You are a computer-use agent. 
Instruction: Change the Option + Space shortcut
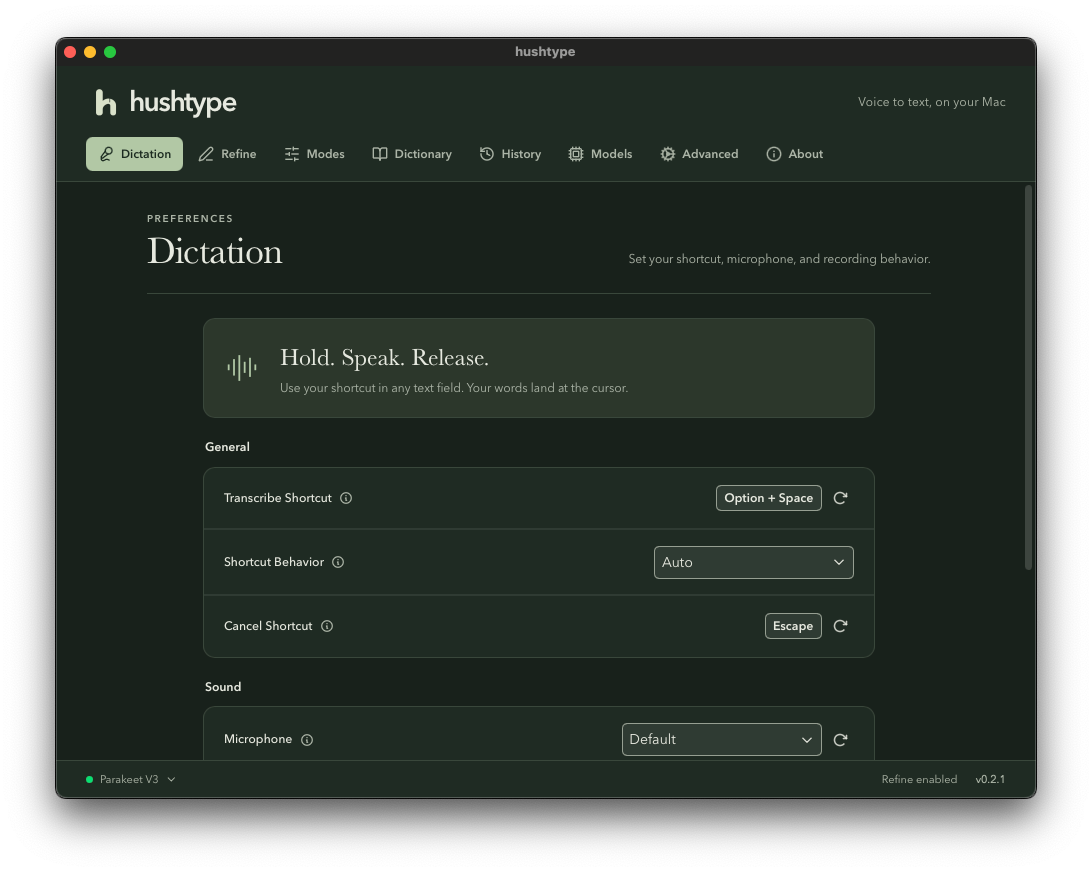click(769, 498)
